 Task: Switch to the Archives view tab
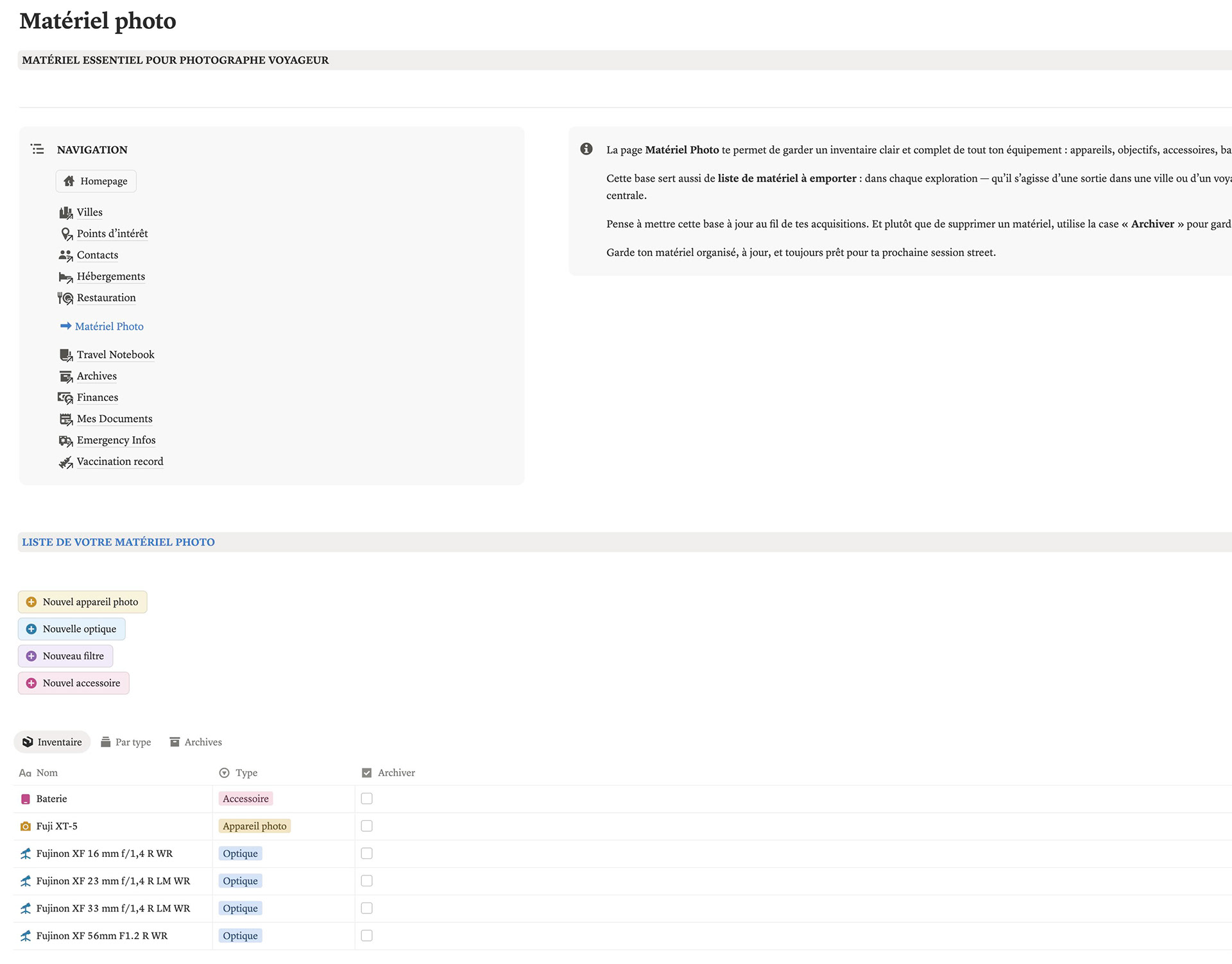point(196,742)
